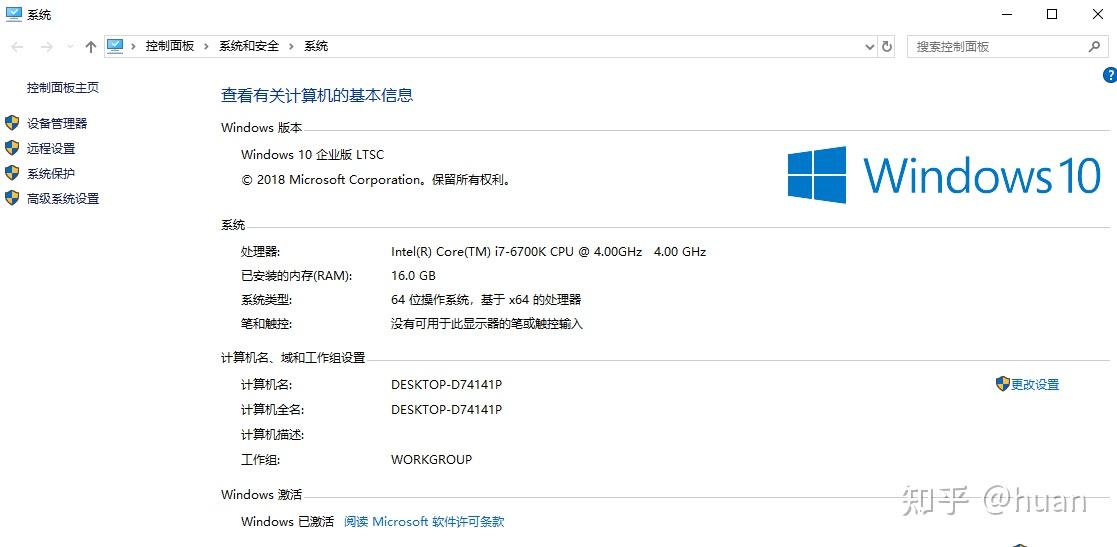This screenshot has height=547, width=1117.
Task: Expand chevron after 系统和安全 breadcrumb
Action: click(x=291, y=46)
